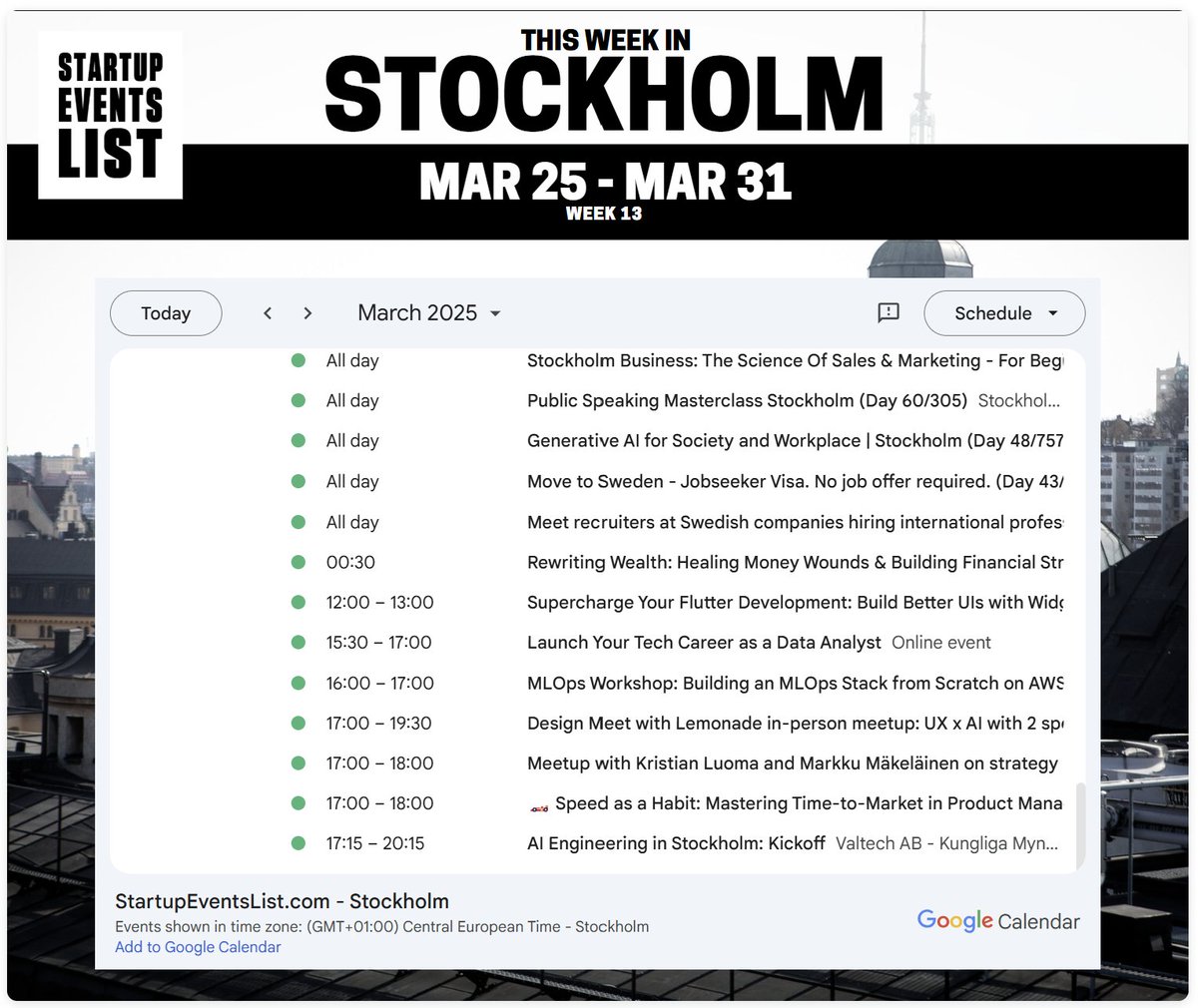Screen dimensions: 1198x1008
Task: Click the 17:00 – 19:30 time entry
Action: coord(378,723)
